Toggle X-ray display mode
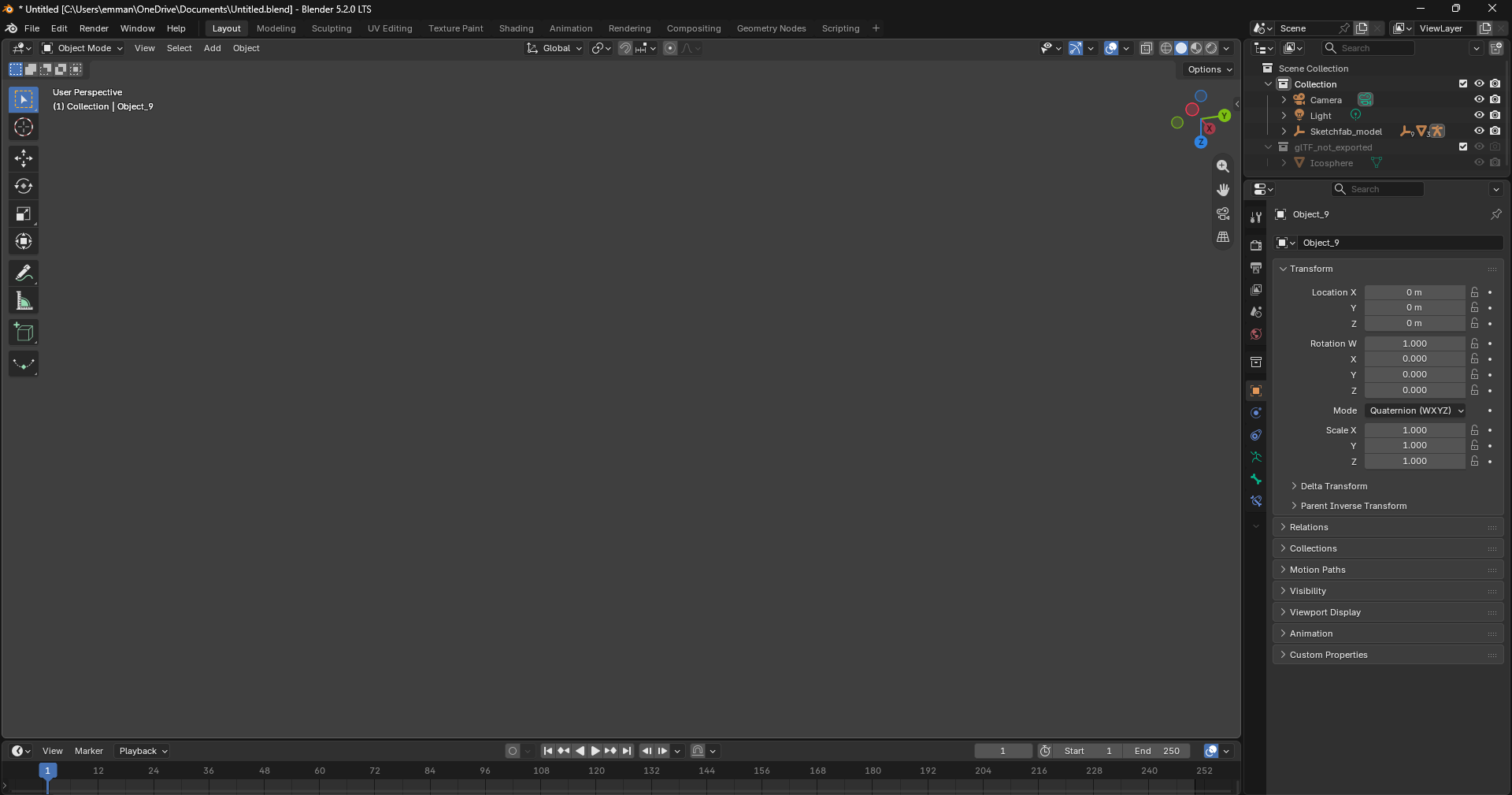 1147,48
